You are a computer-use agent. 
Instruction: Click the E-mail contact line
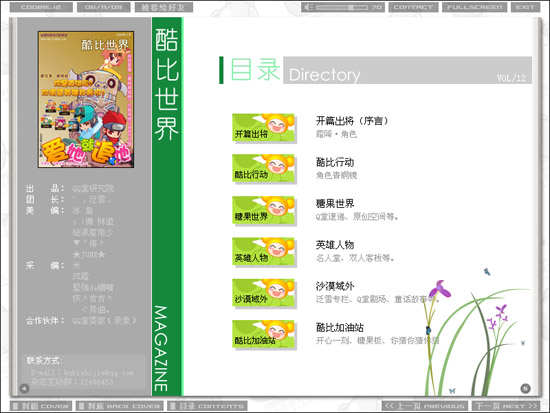pos(82,373)
